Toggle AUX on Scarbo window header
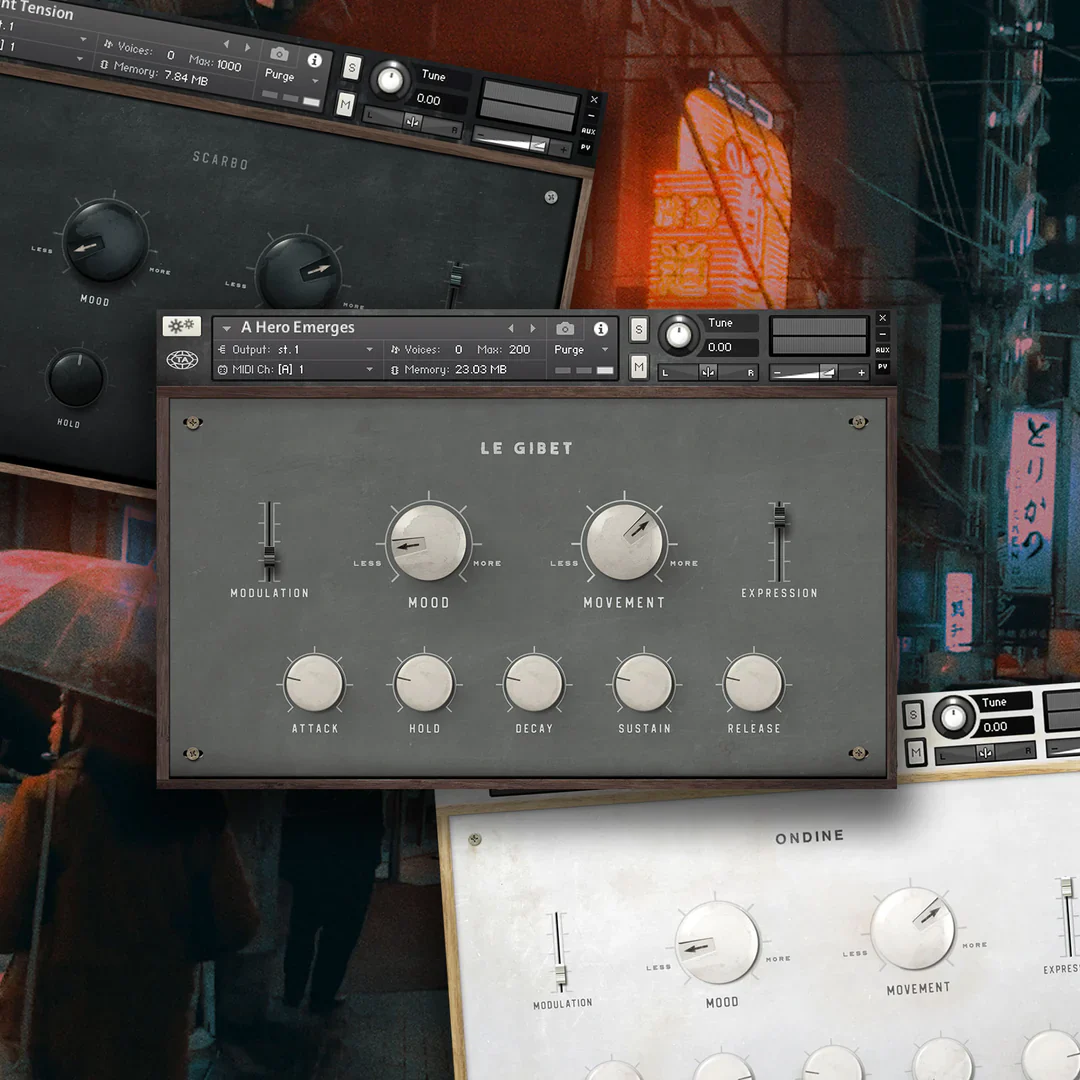Screen dimensions: 1080x1080 pyautogui.click(x=588, y=131)
